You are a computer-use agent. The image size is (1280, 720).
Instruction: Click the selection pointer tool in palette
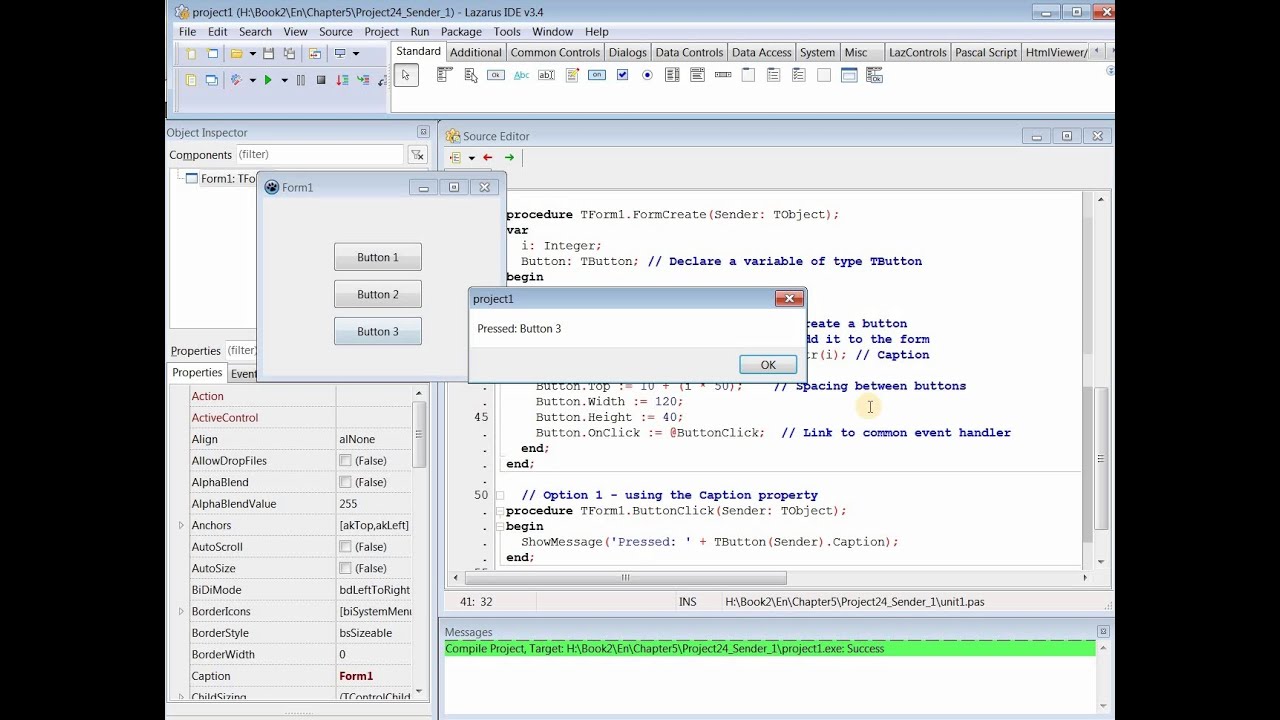pos(406,75)
